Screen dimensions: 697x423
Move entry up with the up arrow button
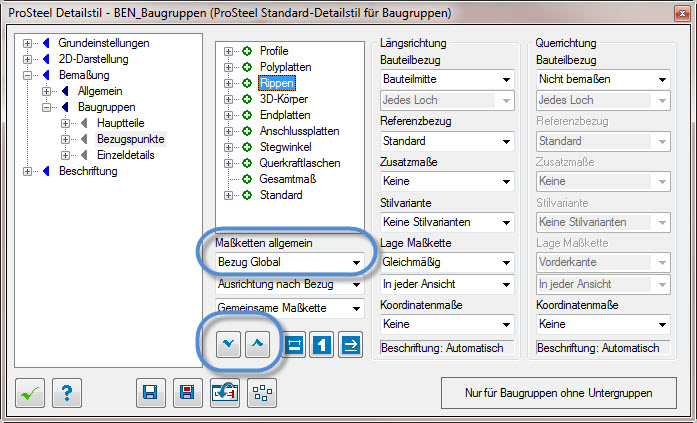(x=257, y=344)
